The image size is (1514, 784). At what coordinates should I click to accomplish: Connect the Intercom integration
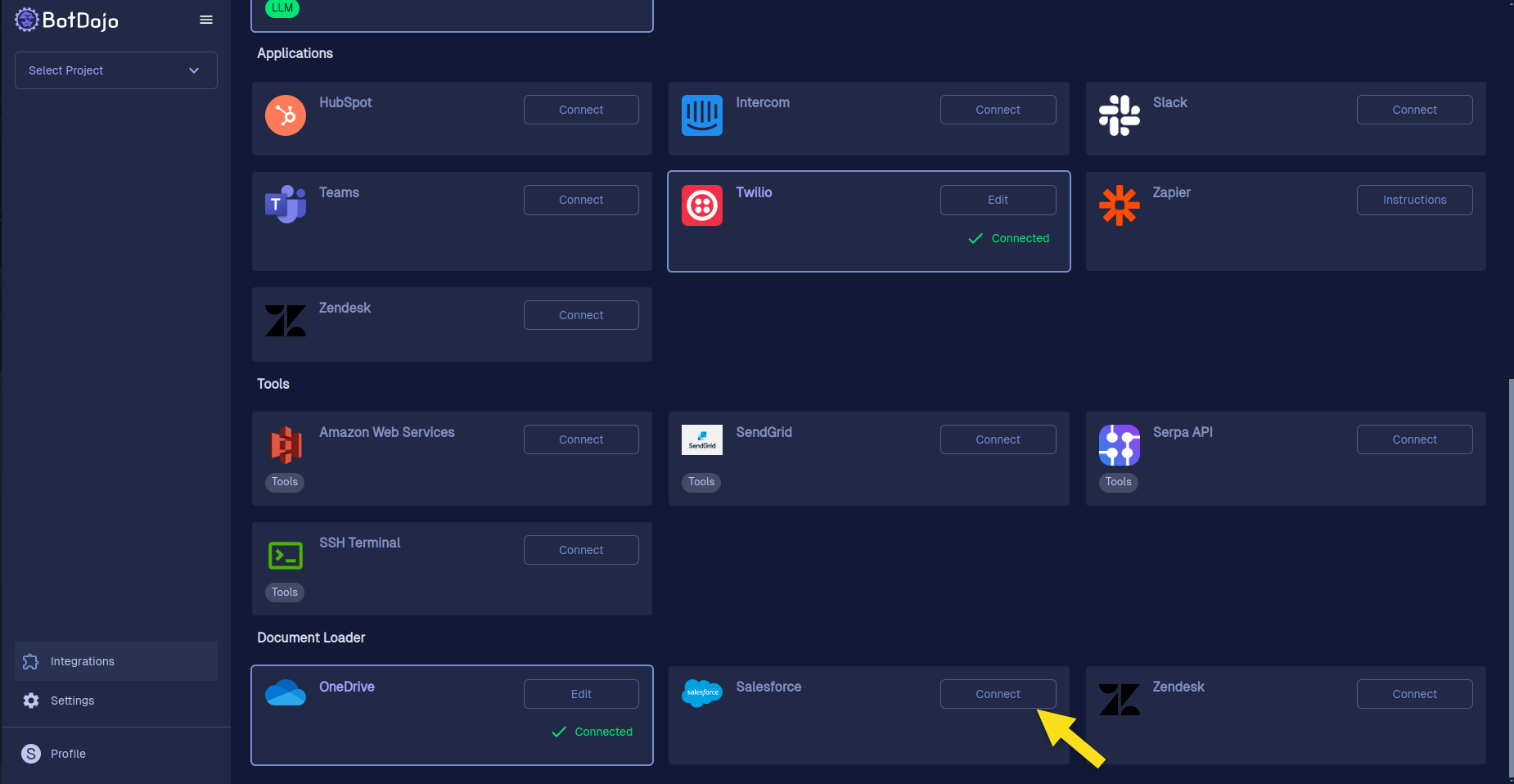point(998,110)
